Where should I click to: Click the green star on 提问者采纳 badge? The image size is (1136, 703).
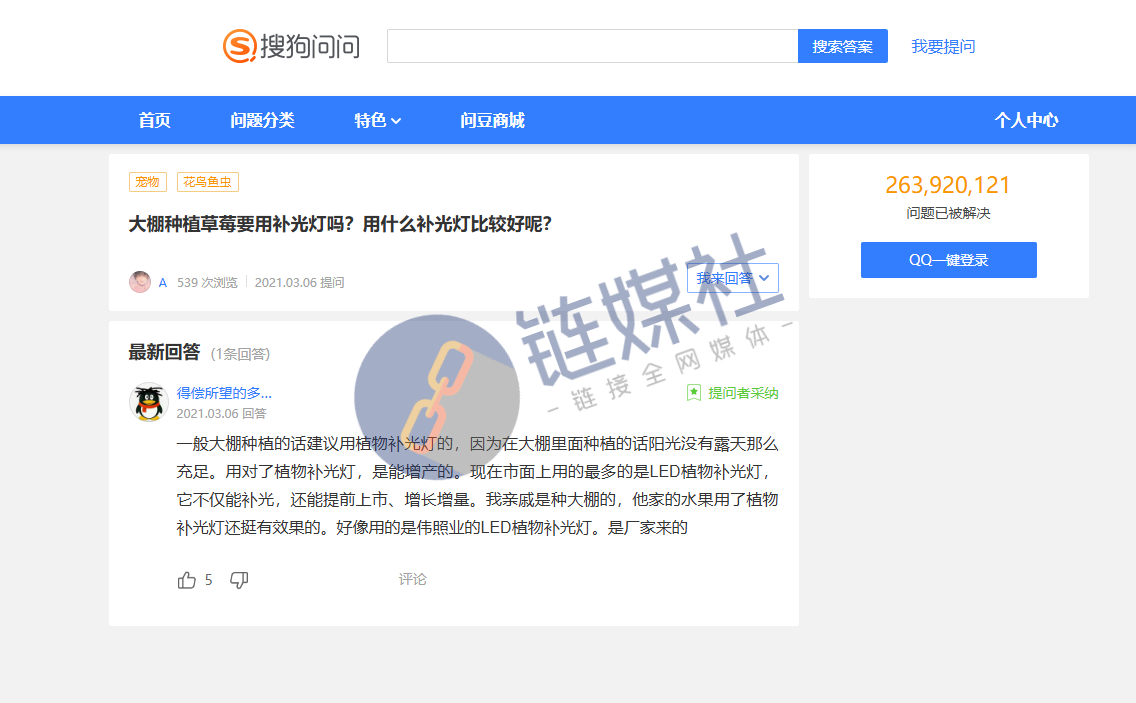(x=692, y=393)
